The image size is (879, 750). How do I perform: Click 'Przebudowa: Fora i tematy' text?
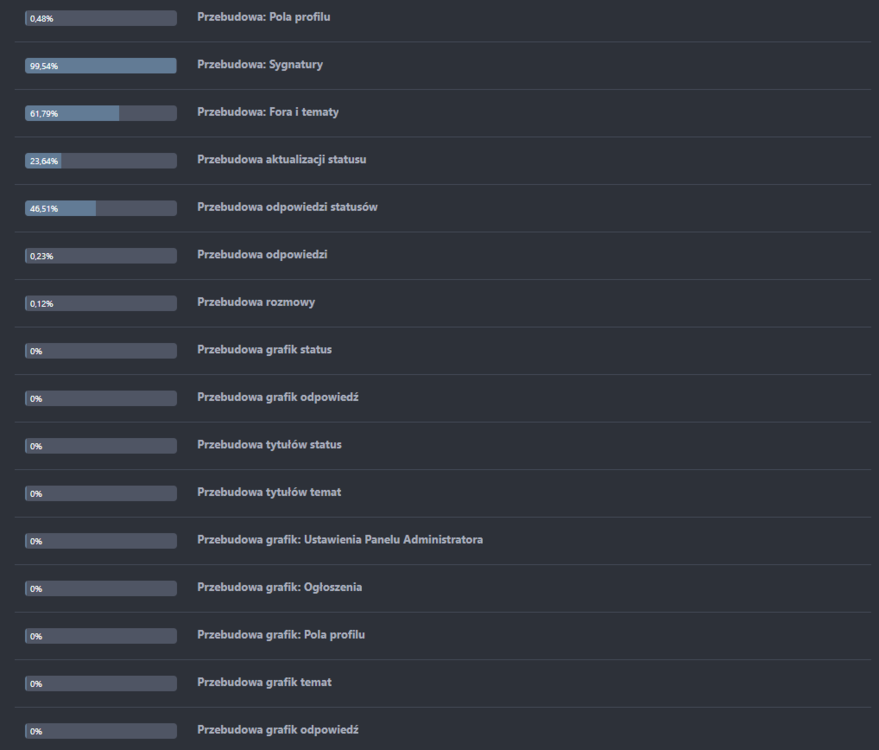coord(268,112)
